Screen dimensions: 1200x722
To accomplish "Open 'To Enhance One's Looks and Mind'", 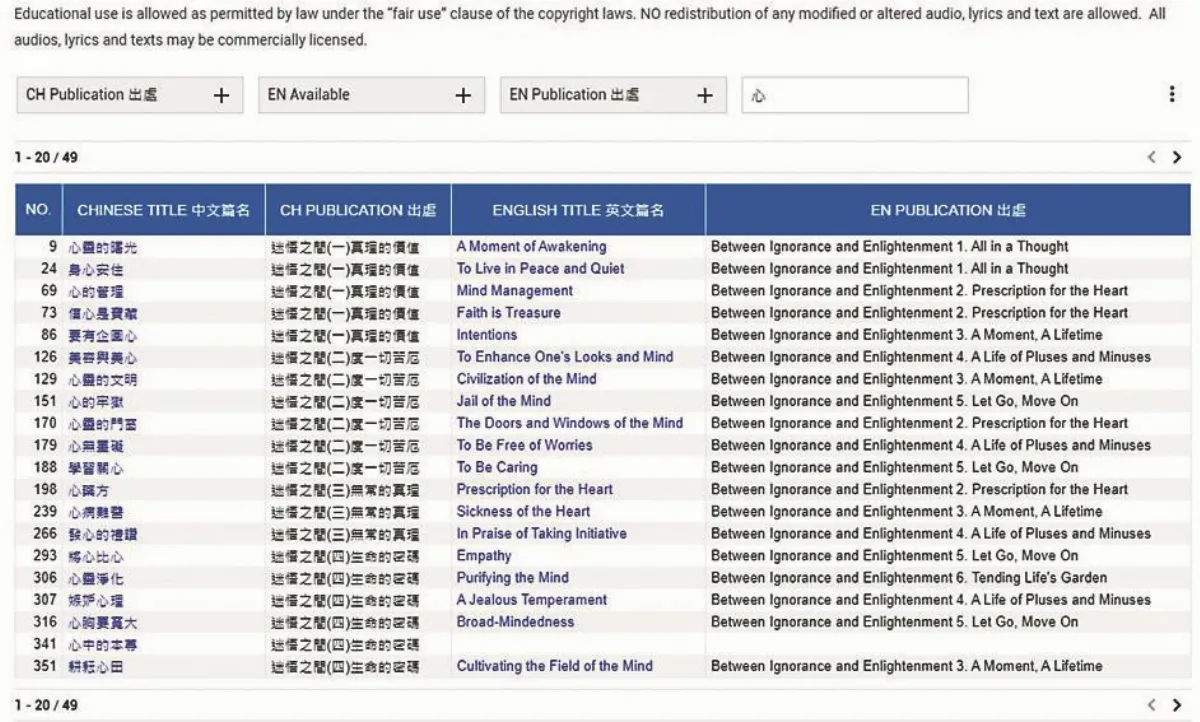I will pyautogui.click(x=565, y=356).
